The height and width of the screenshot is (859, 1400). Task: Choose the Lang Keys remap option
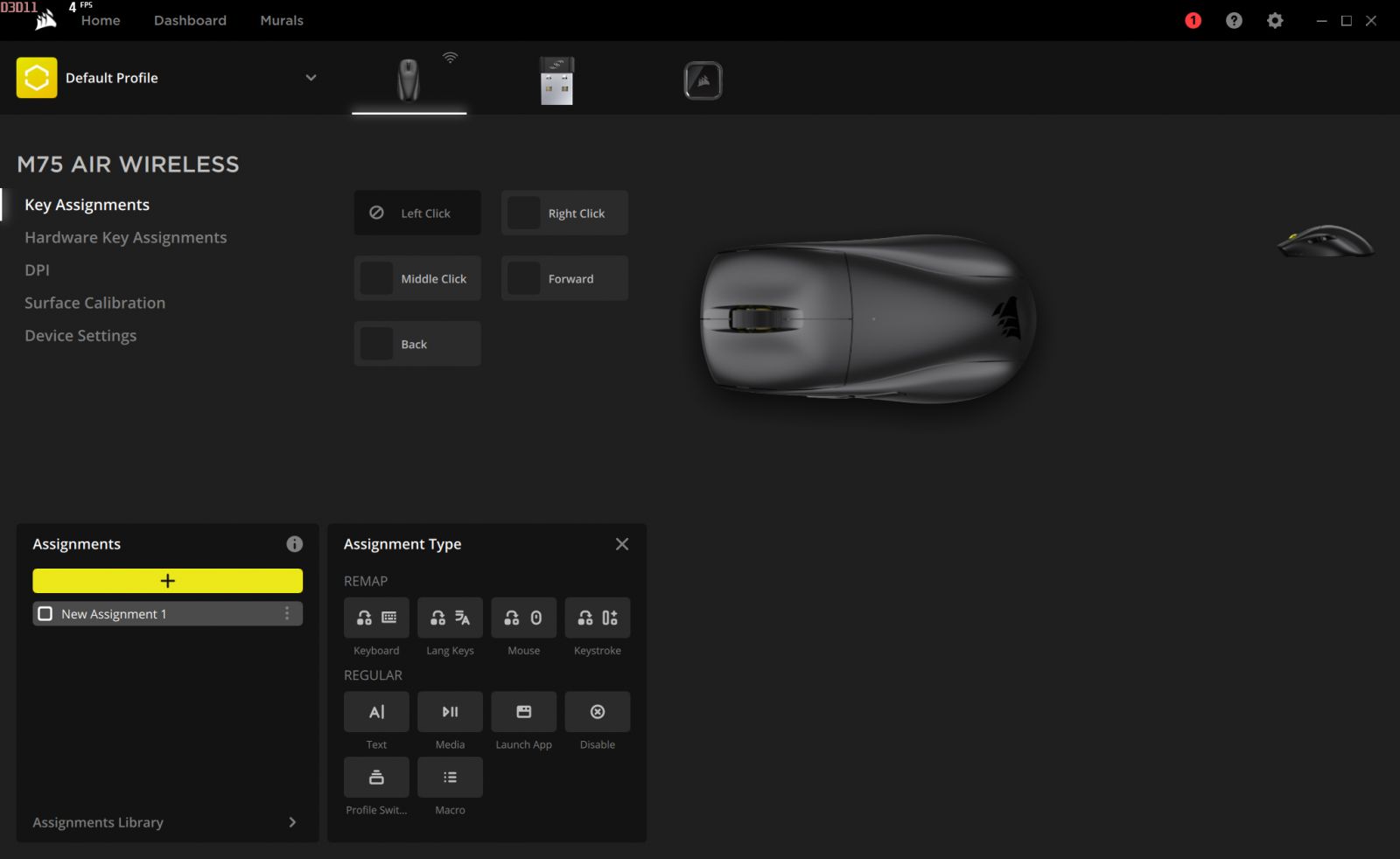pyautogui.click(x=450, y=618)
